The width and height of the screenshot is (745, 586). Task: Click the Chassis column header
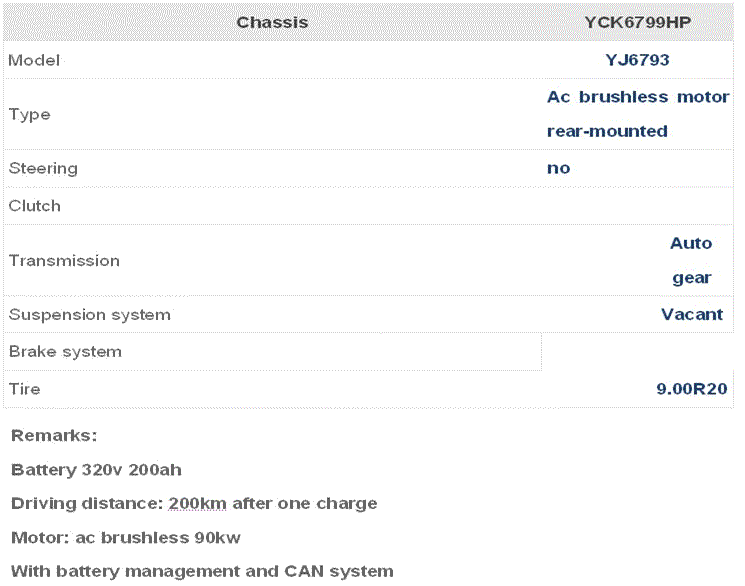click(272, 22)
